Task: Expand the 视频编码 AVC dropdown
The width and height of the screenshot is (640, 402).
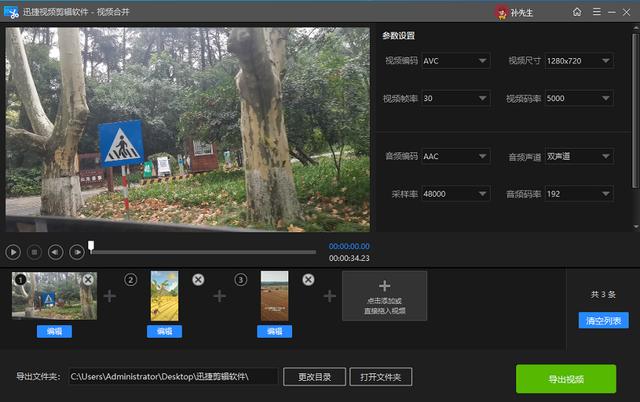Action: point(455,61)
